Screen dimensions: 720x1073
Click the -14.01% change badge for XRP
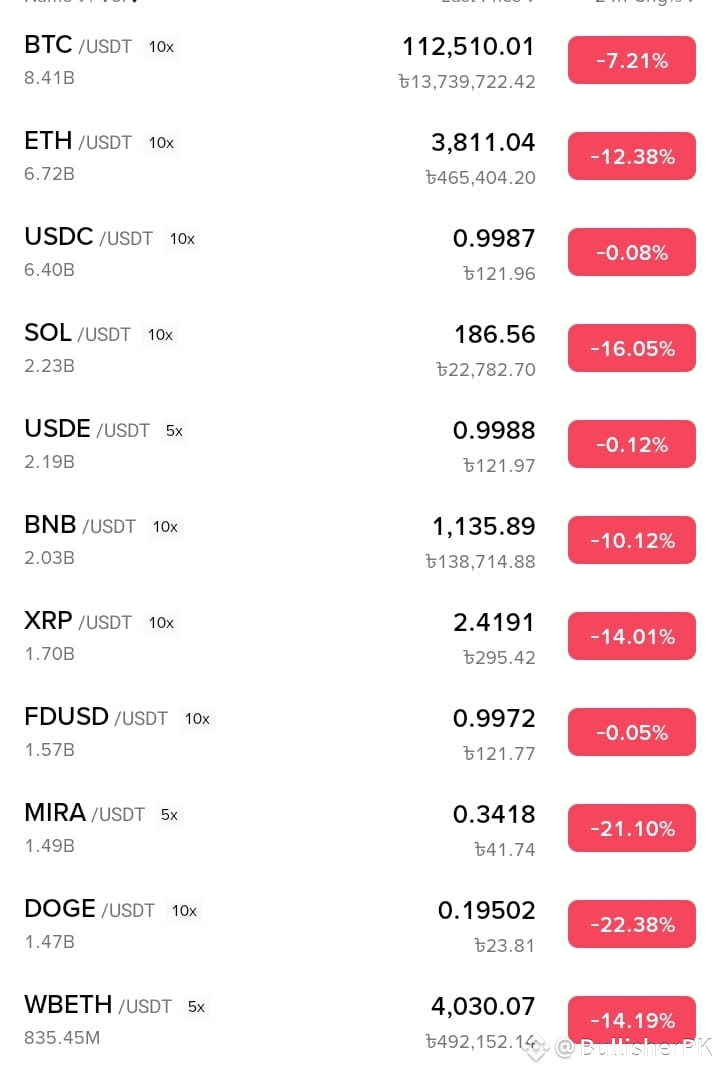(632, 636)
